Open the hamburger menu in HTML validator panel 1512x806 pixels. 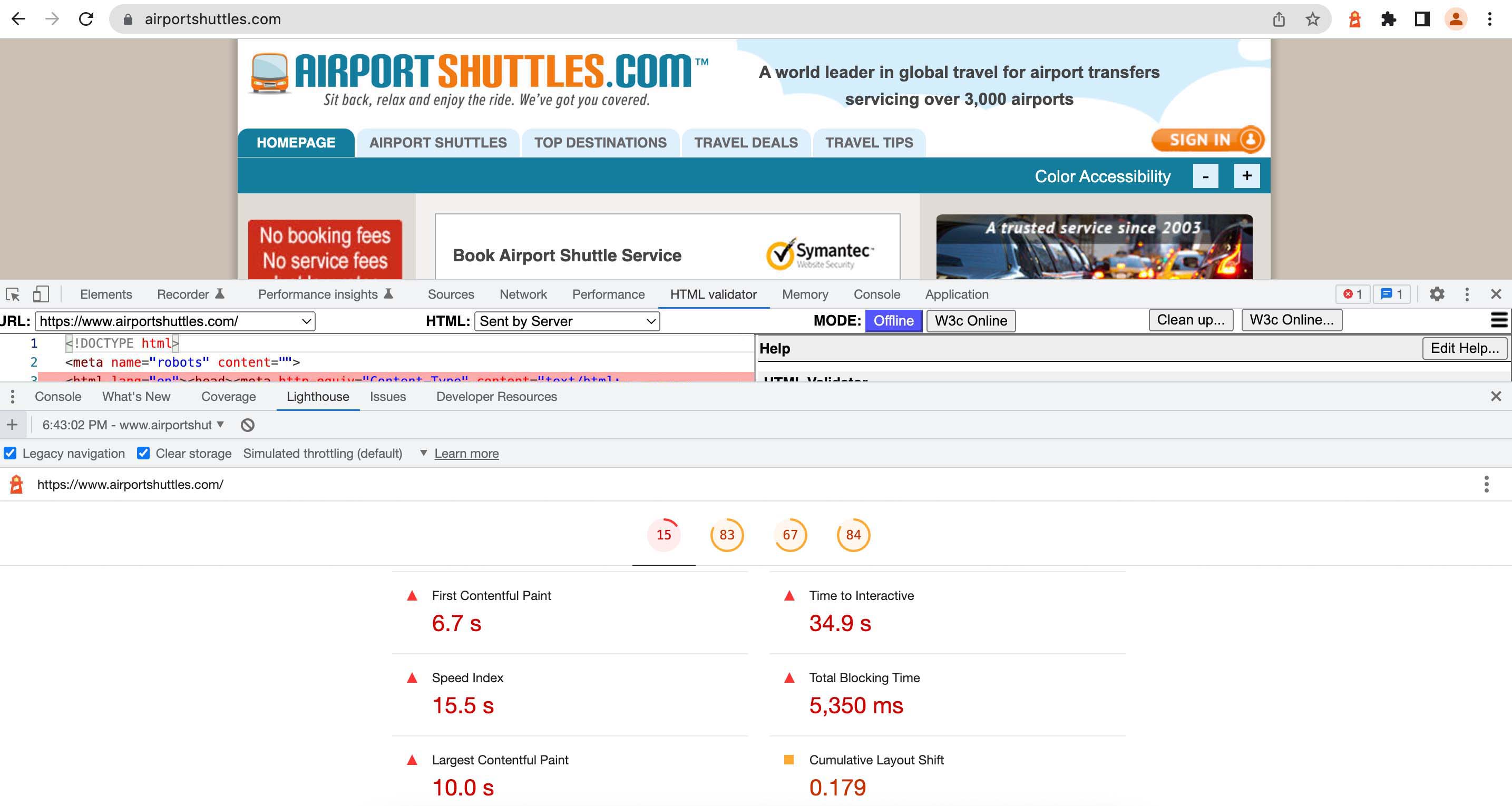point(1498,320)
